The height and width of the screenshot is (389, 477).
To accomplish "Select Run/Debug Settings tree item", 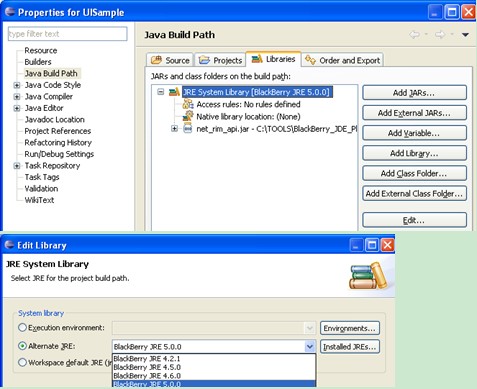I will pyautogui.click(x=59, y=154).
